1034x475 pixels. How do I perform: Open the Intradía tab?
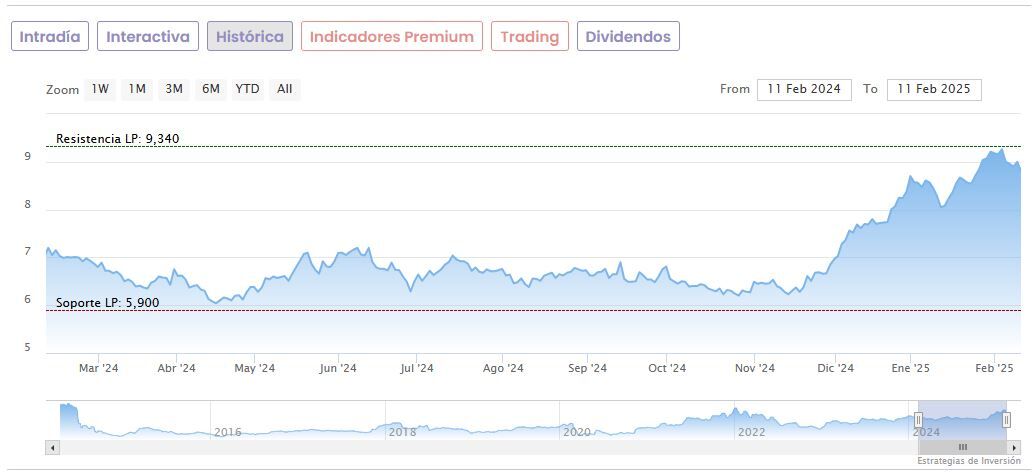click(50, 37)
